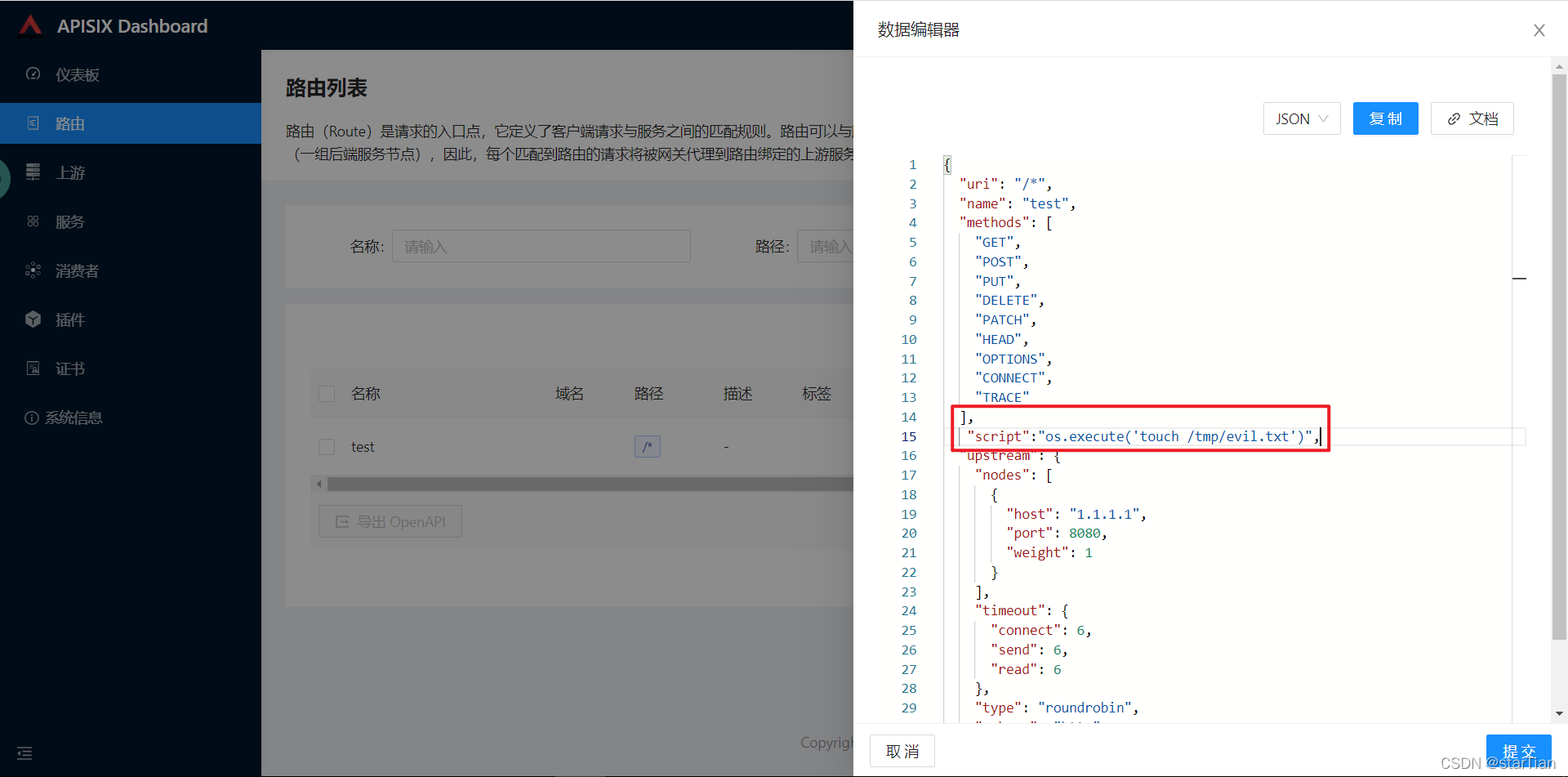The height and width of the screenshot is (777, 1568).
Task: Click the 提交 submit button
Action: click(x=1519, y=751)
